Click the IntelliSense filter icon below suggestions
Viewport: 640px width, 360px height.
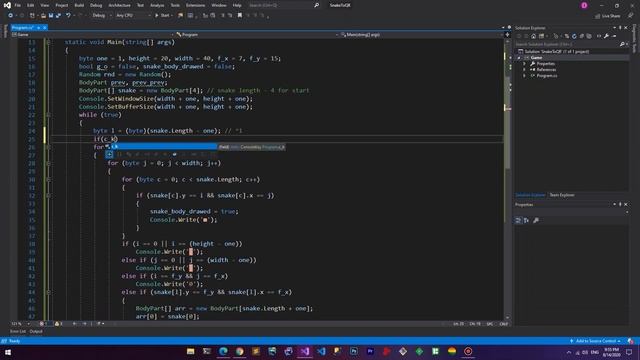109,154
